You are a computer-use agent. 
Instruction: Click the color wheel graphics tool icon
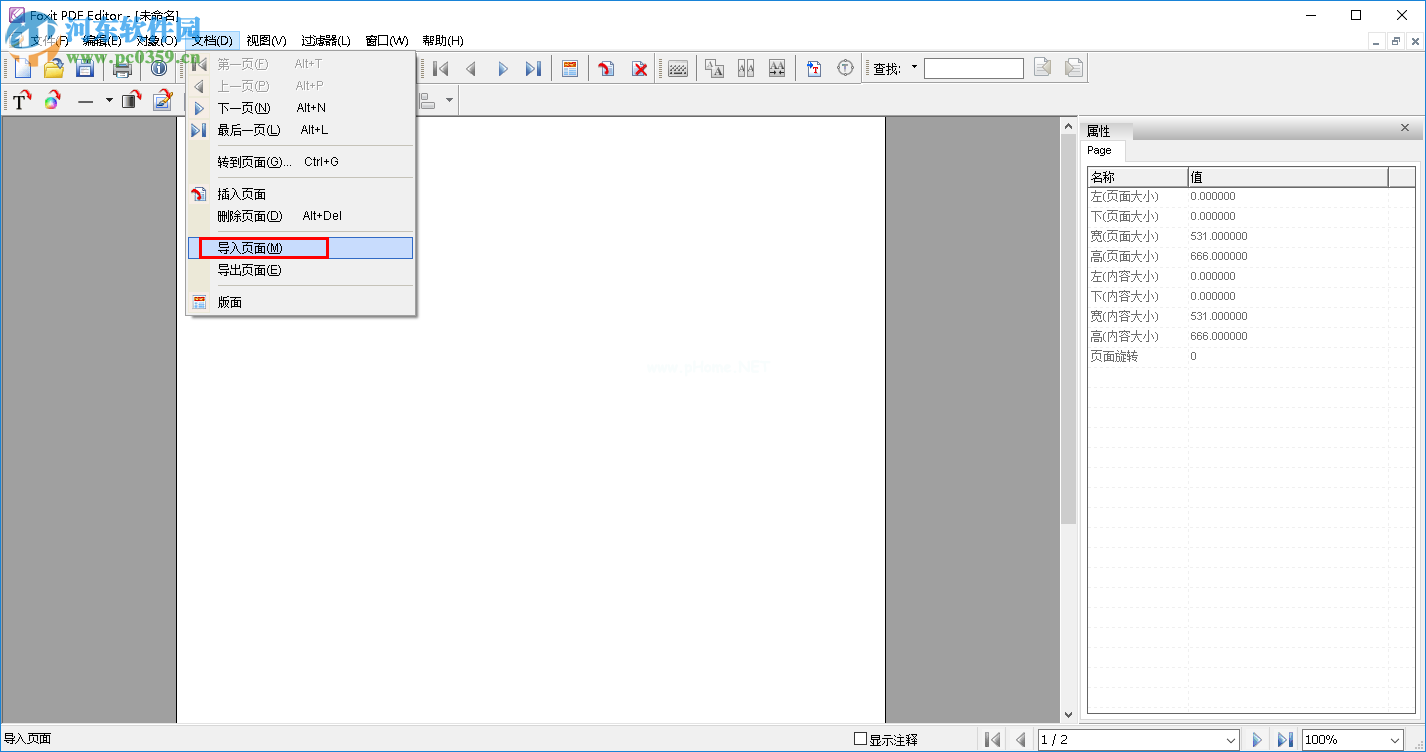point(52,100)
